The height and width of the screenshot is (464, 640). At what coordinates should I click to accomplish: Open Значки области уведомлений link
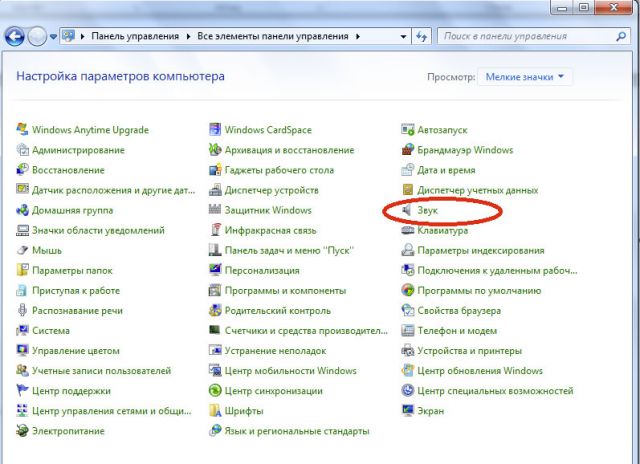coord(98,230)
